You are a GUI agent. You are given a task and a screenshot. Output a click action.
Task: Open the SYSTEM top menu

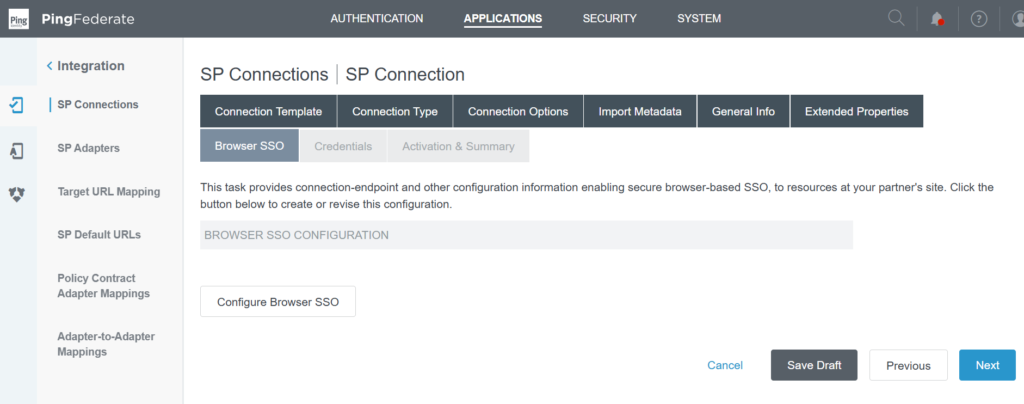coord(699,18)
